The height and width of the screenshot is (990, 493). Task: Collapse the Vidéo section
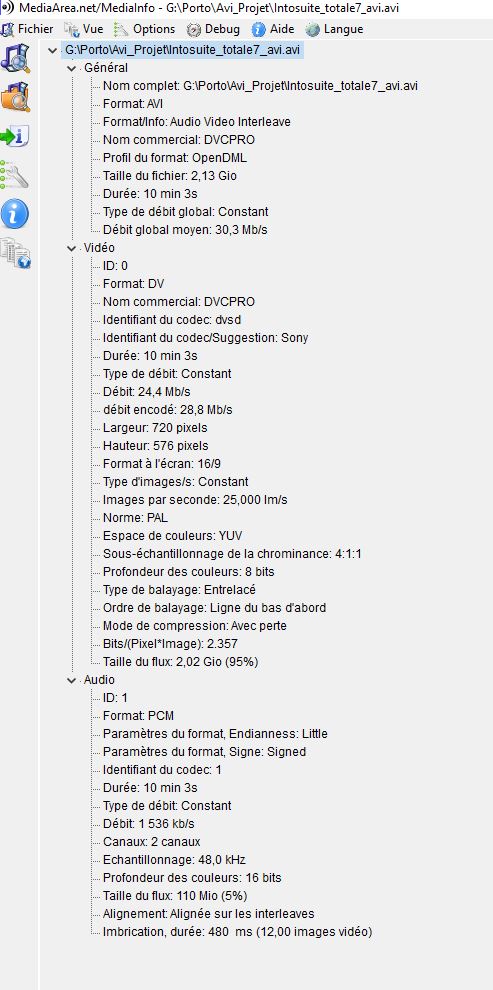click(x=71, y=248)
